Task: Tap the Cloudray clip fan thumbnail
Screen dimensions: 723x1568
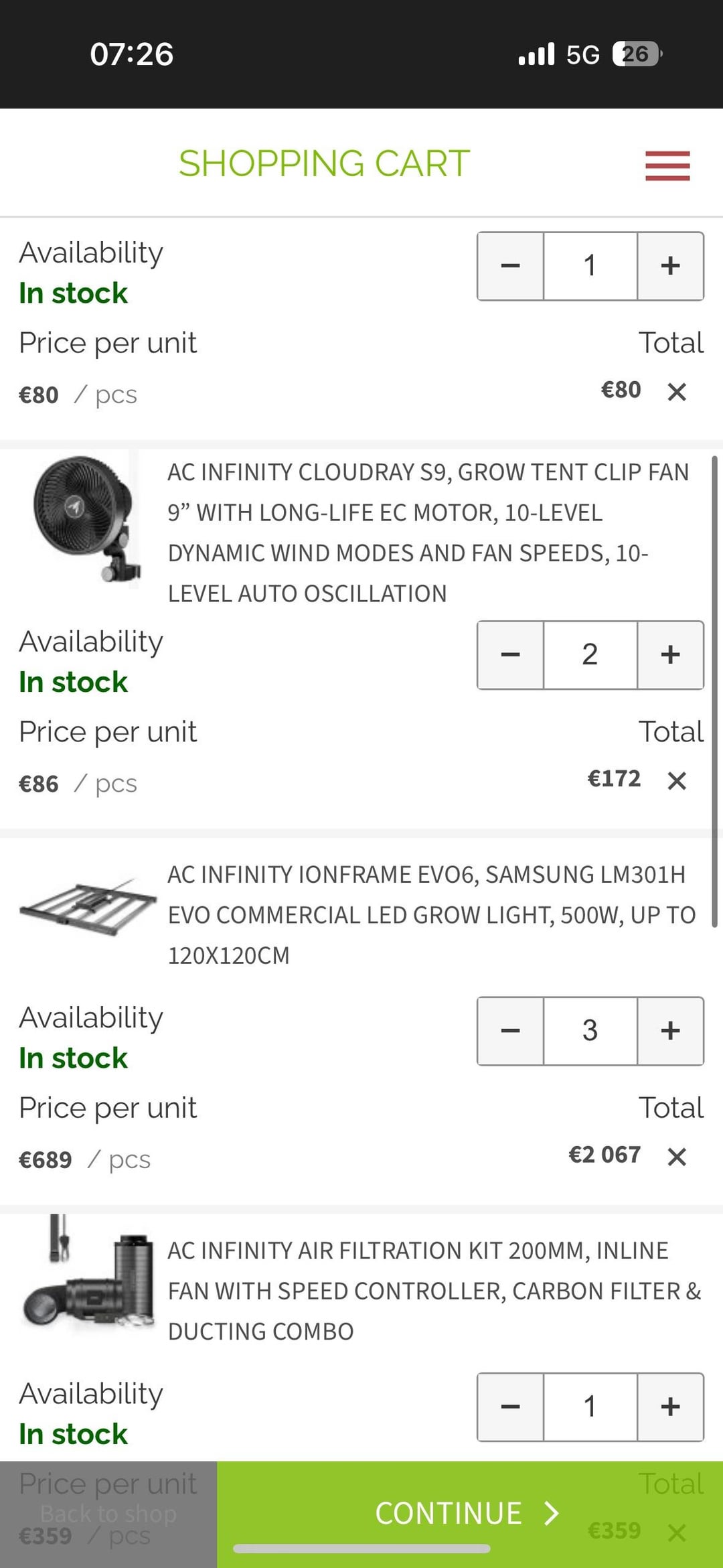Action: pyautogui.click(x=84, y=519)
